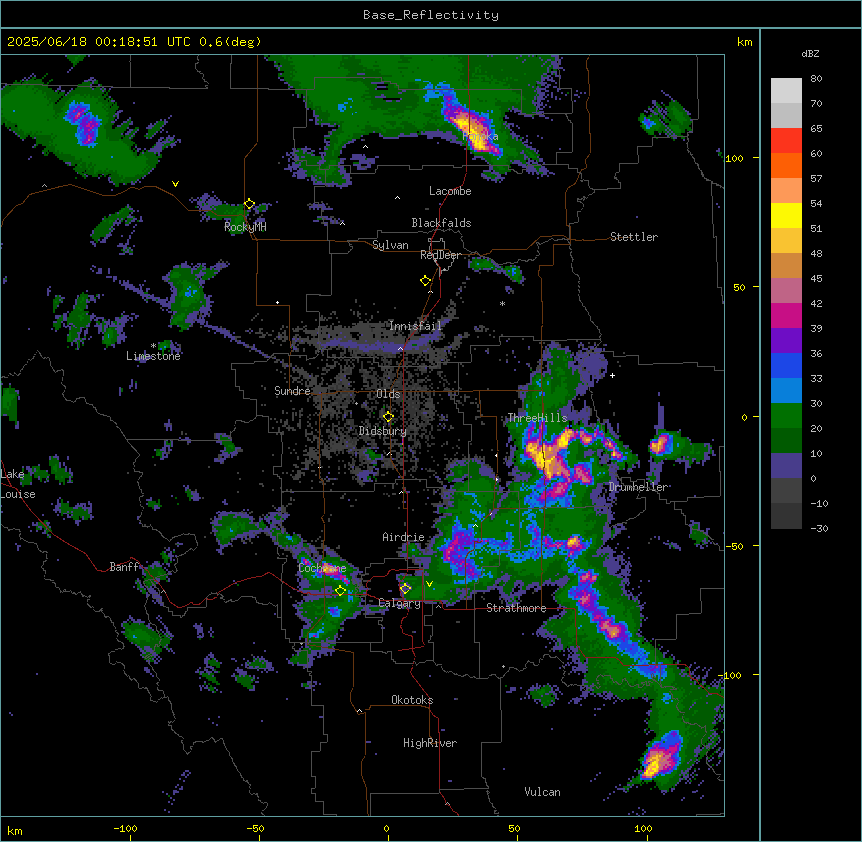The width and height of the screenshot is (862, 842).
Task: Click the purple 39-36 dBZ legend swatch
Action: pos(786,340)
